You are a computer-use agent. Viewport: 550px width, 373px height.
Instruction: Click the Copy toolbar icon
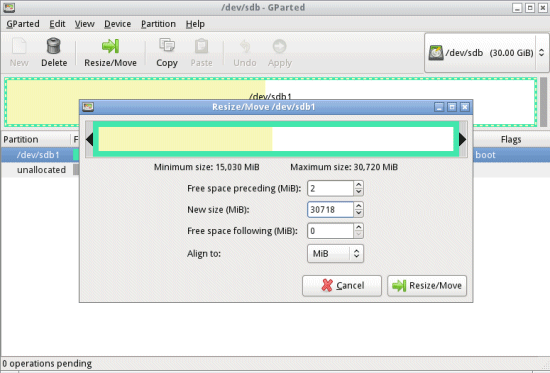click(167, 45)
